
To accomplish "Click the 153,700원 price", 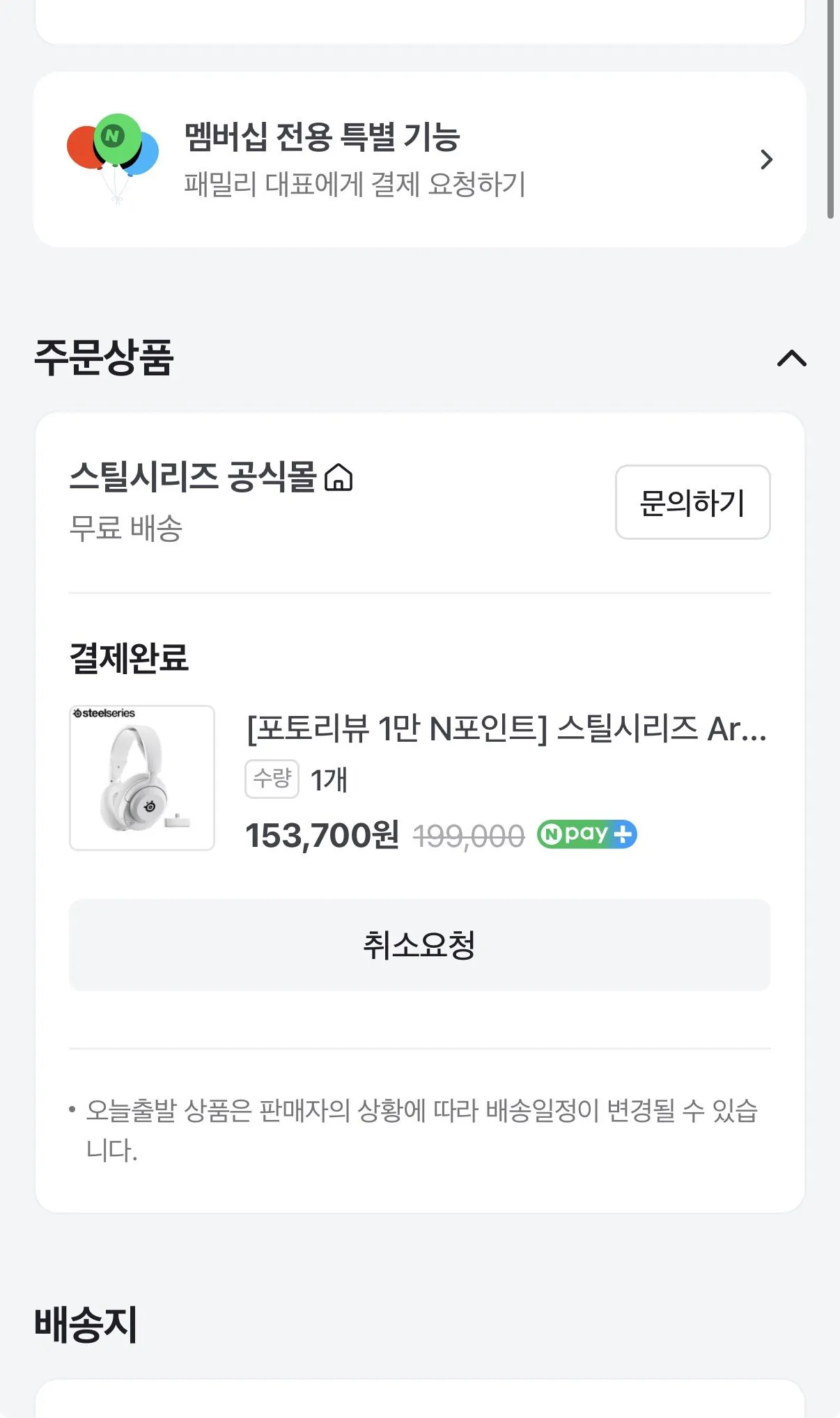I will (x=322, y=835).
